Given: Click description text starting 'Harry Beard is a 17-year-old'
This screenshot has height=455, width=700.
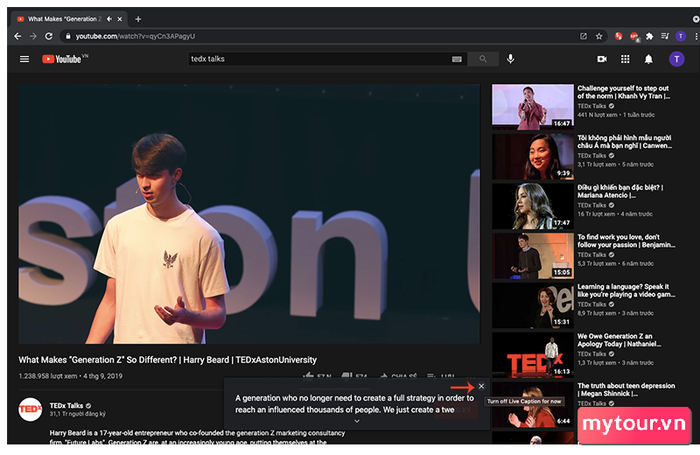Looking at the screenshot, I should pos(197,437).
